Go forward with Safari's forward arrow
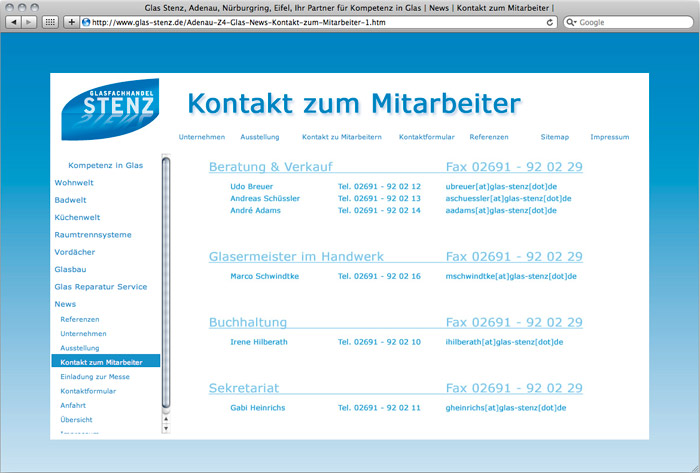 coord(29,22)
